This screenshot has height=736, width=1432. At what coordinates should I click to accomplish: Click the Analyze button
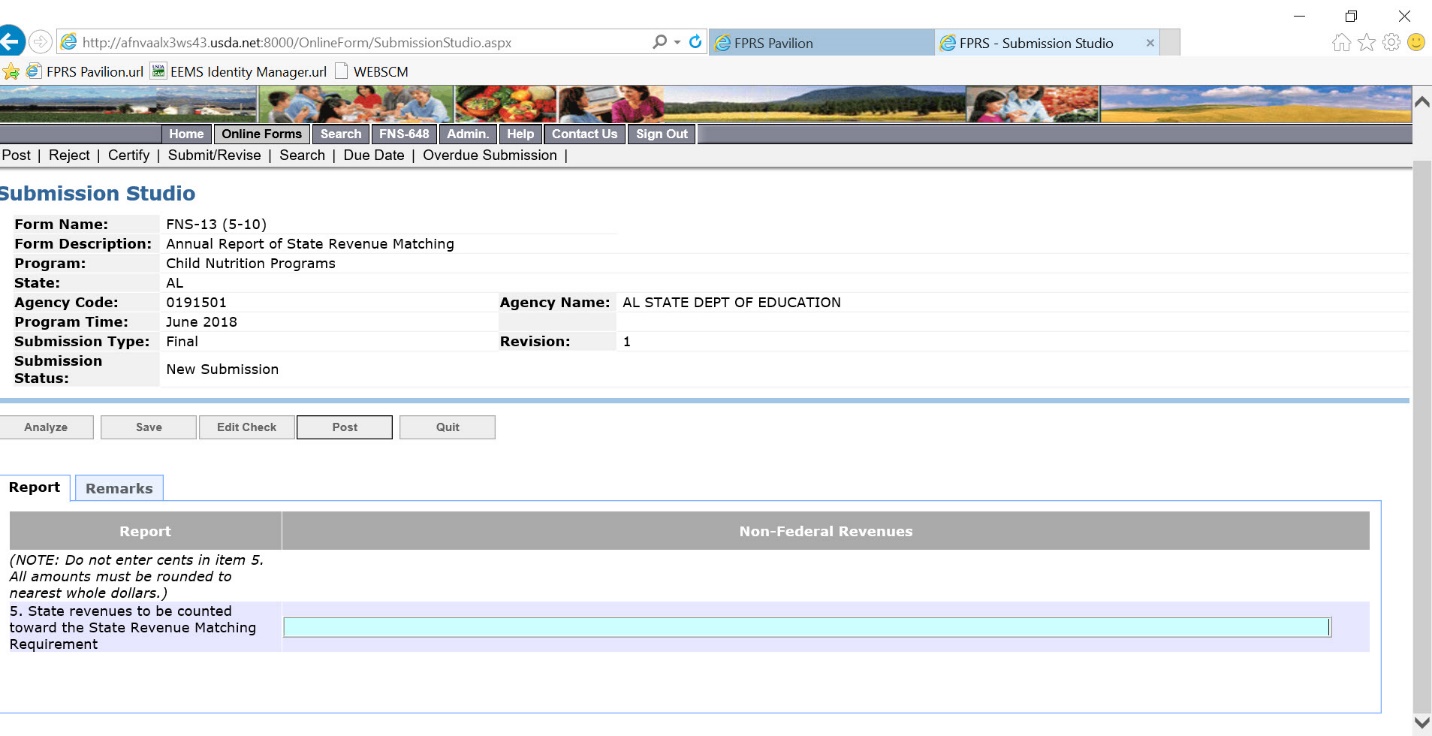point(46,427)
